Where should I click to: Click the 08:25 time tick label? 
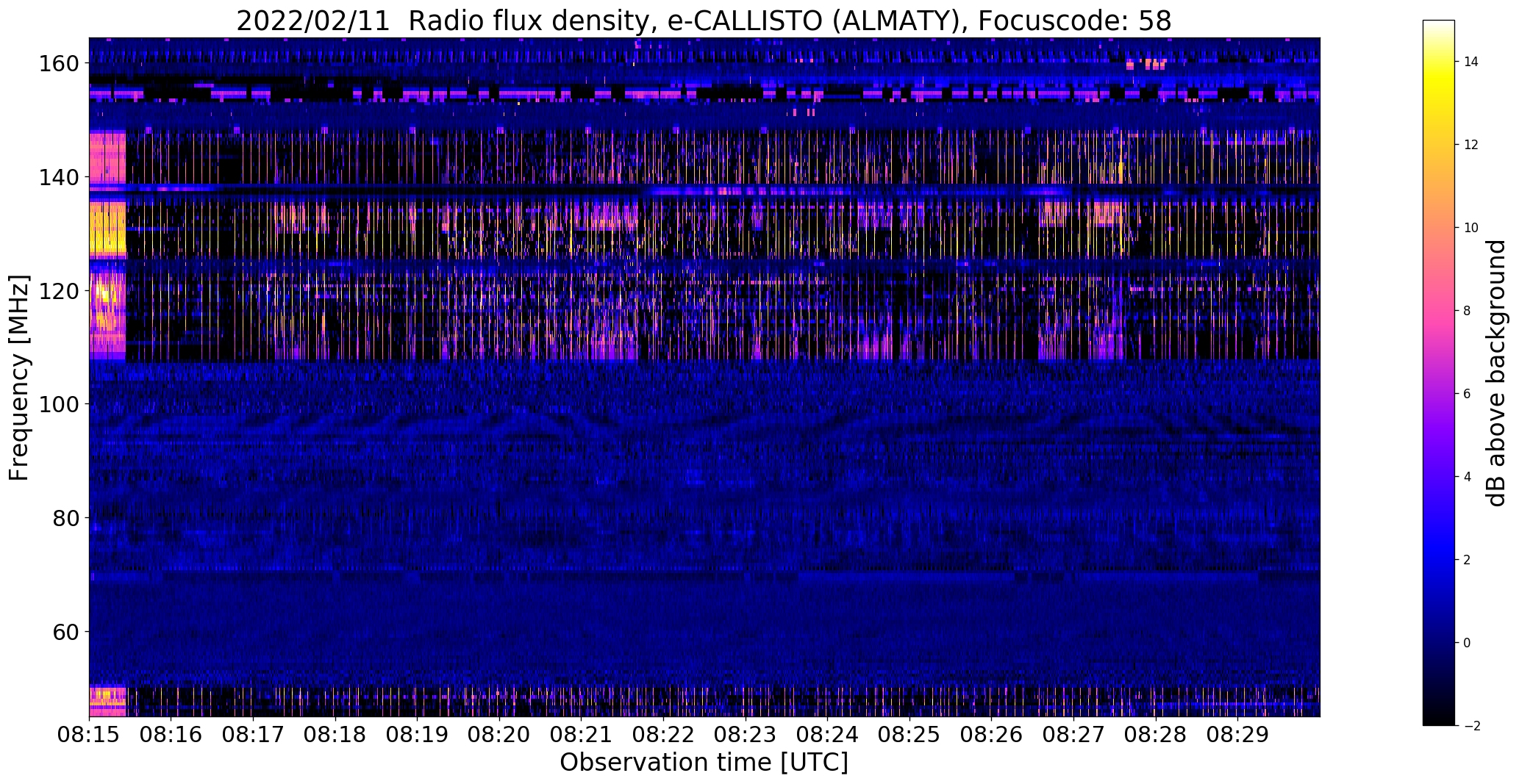909,735
